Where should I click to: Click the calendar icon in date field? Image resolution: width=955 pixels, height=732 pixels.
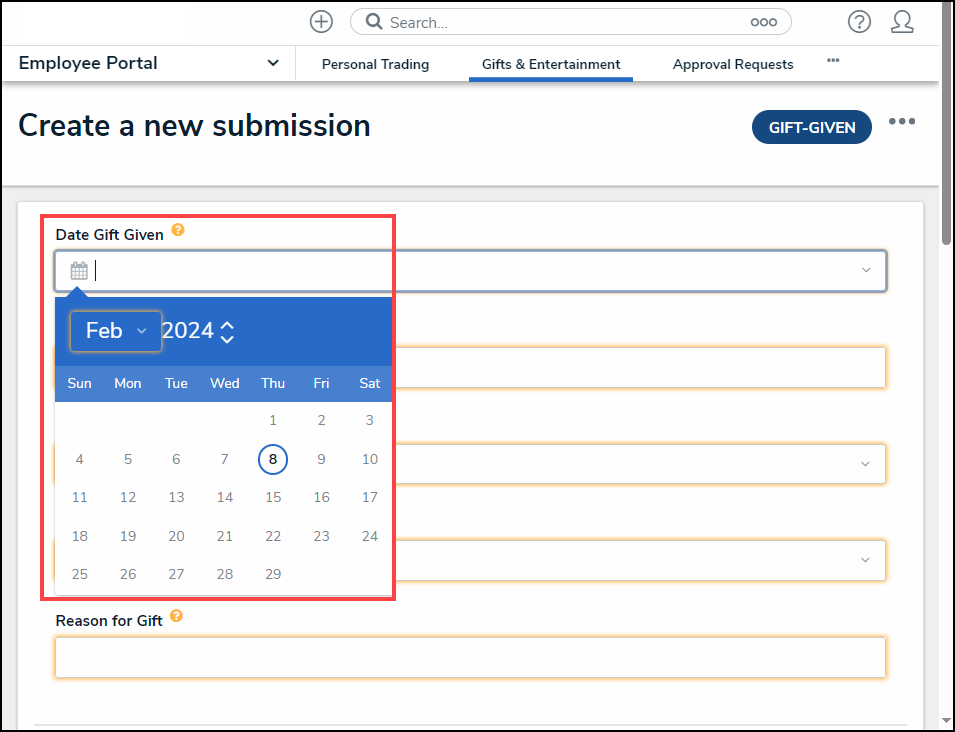(79, 271)
